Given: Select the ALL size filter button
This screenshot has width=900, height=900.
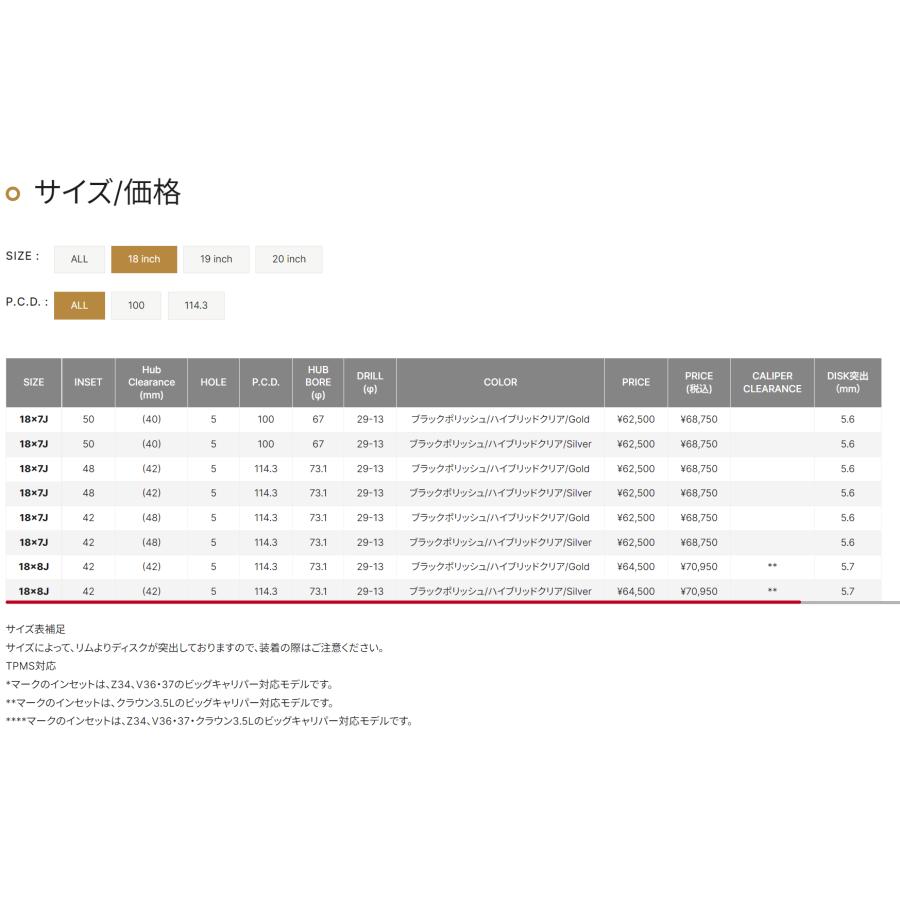Looking at the screenshot, I should click(x=79, y=259).
